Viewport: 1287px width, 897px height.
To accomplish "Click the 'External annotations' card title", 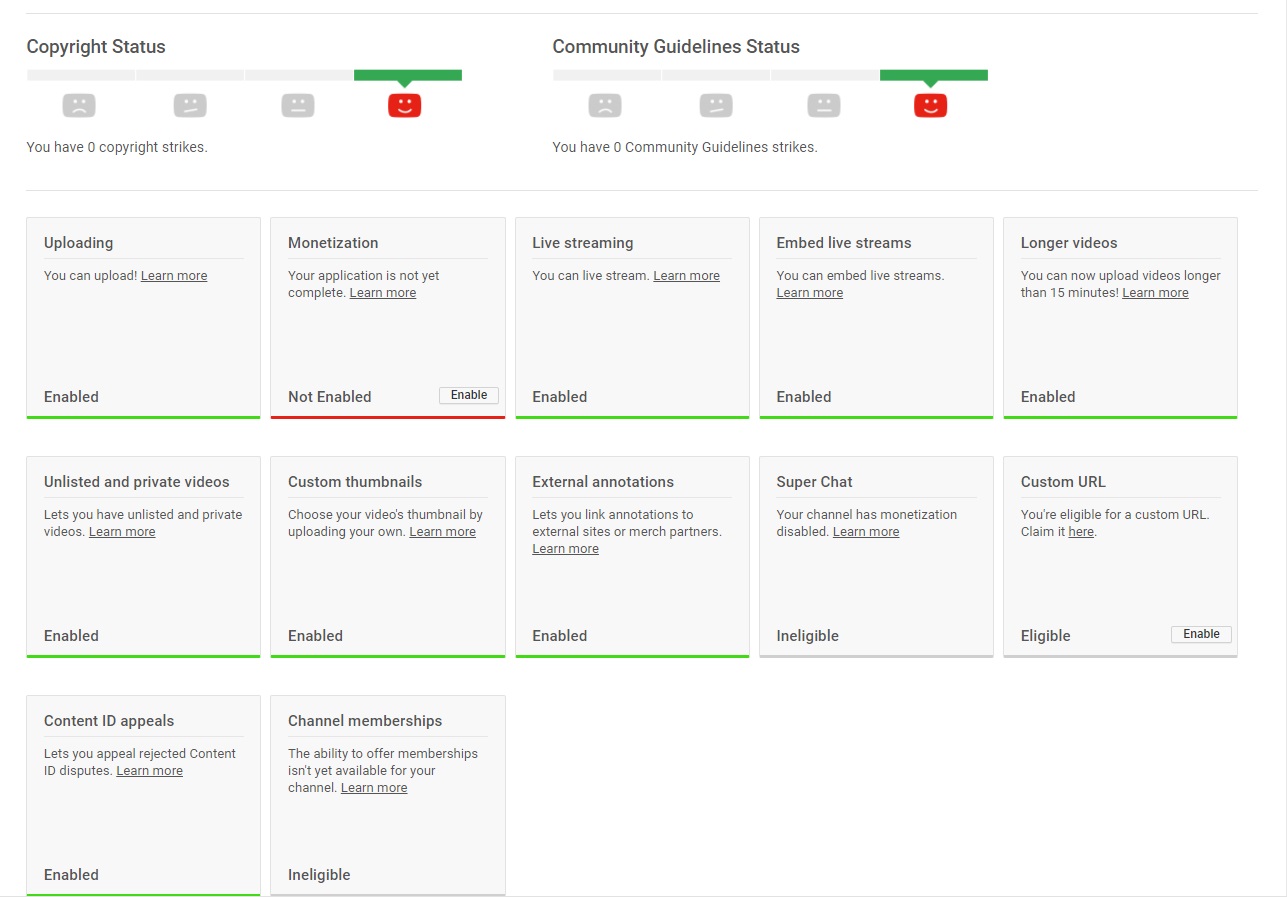I will (x=603, y=482).
